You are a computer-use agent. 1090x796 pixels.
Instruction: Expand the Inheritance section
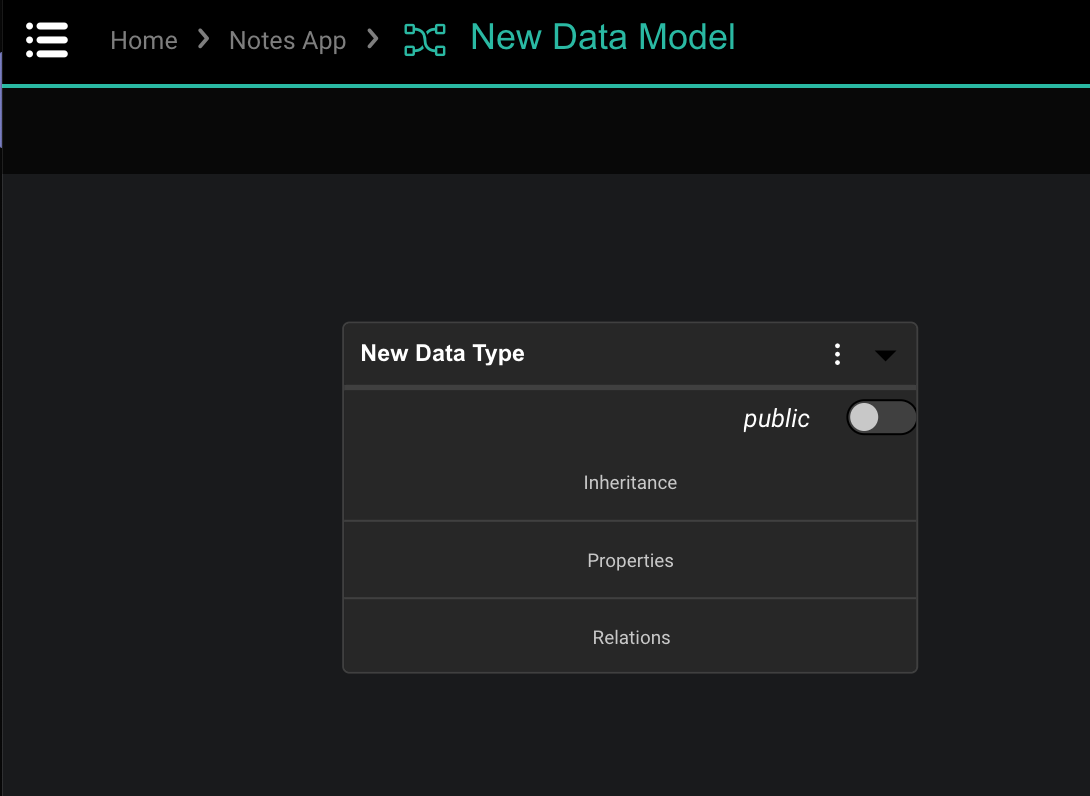(630, 482)
